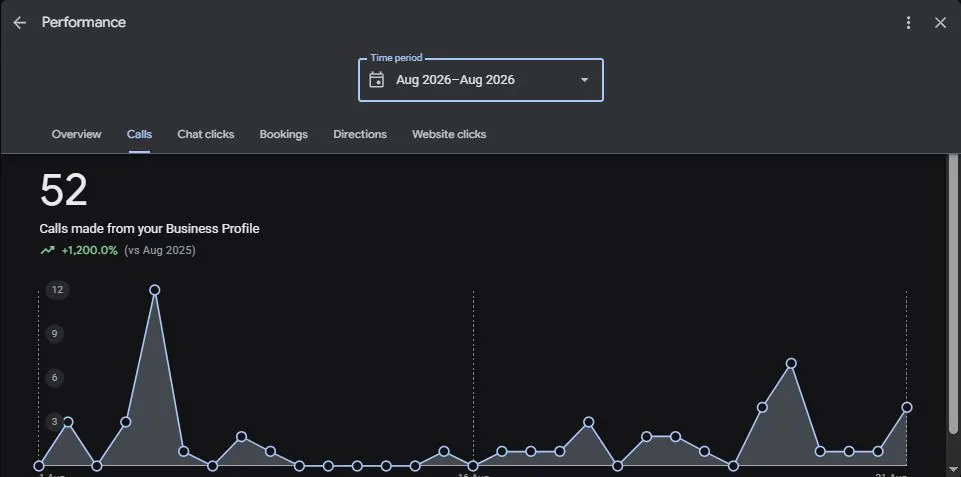The image size is (961, 477).
Task: Select the Calls tab
Action: pyautogui.click(x=139, y=134)
